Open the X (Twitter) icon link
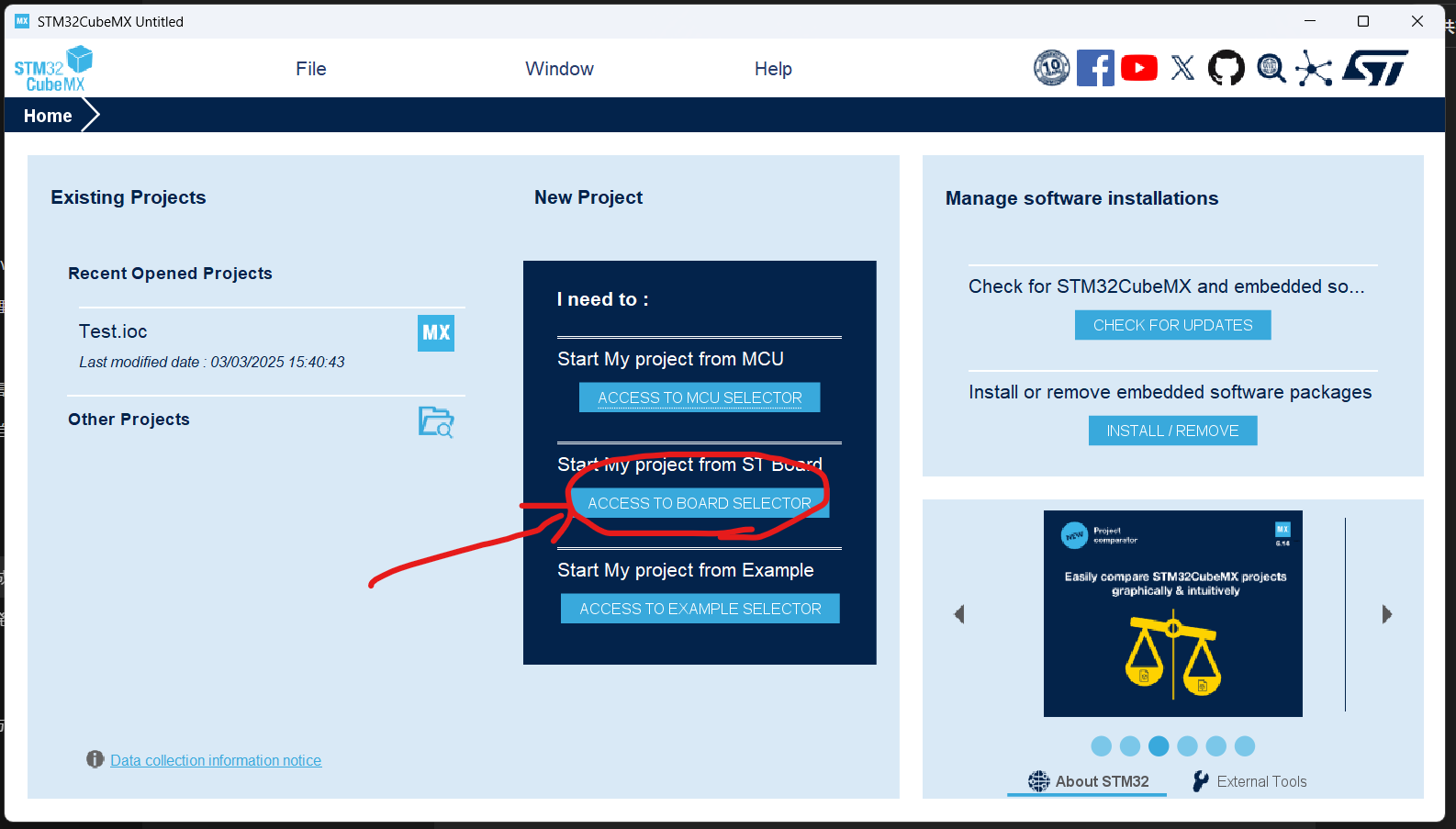Image resolution: width=1456 pixels, height=829 pixels. pyautogui.click(x=1182, y=68)
